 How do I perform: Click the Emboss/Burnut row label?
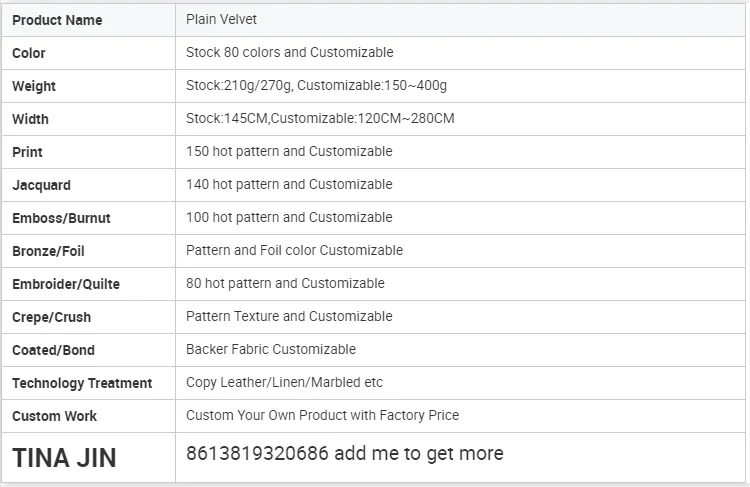pyautogui.click(x=61, y=218)
